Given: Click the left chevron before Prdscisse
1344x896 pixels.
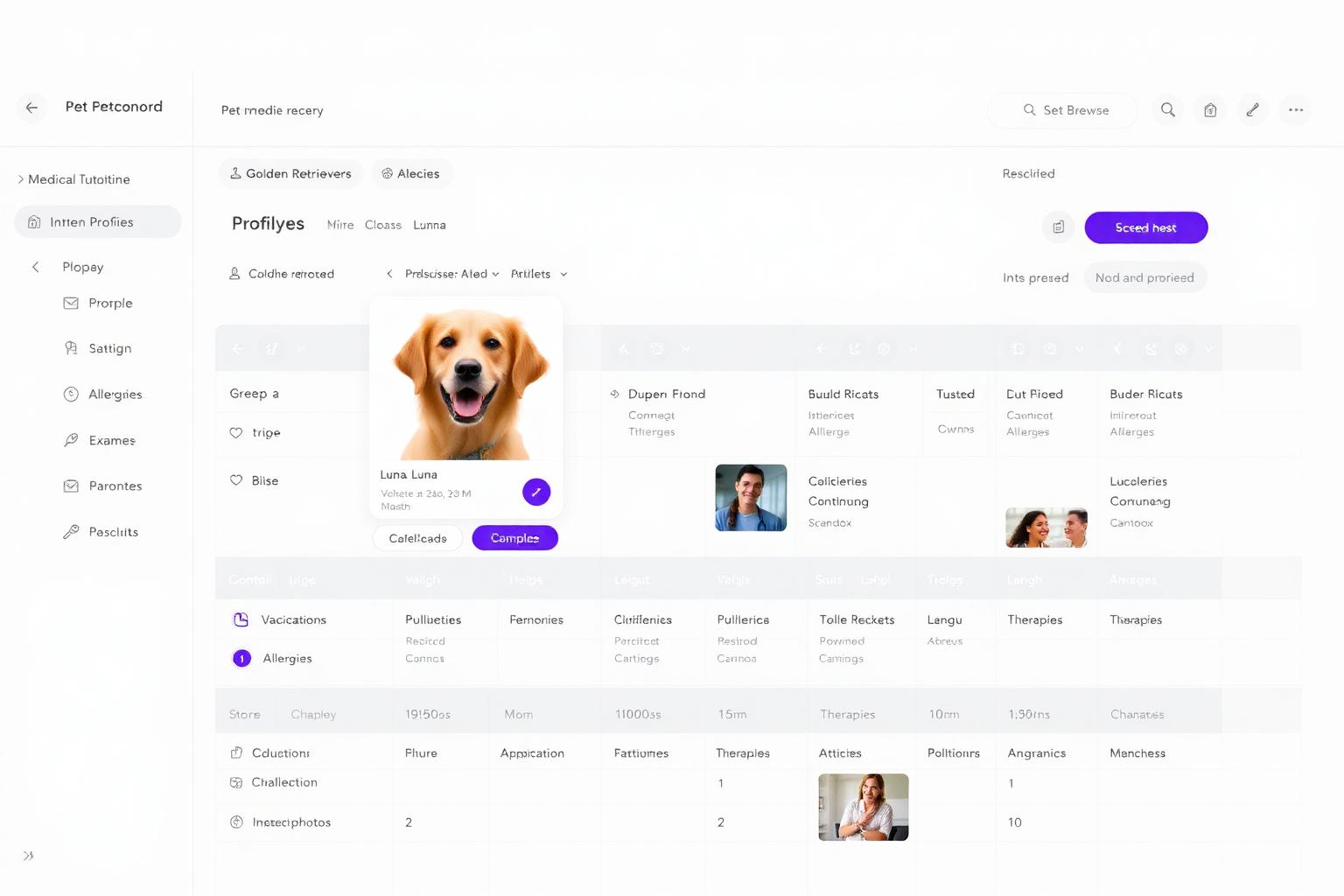Looking at the screenshot, I should click(x=389, y=274).
